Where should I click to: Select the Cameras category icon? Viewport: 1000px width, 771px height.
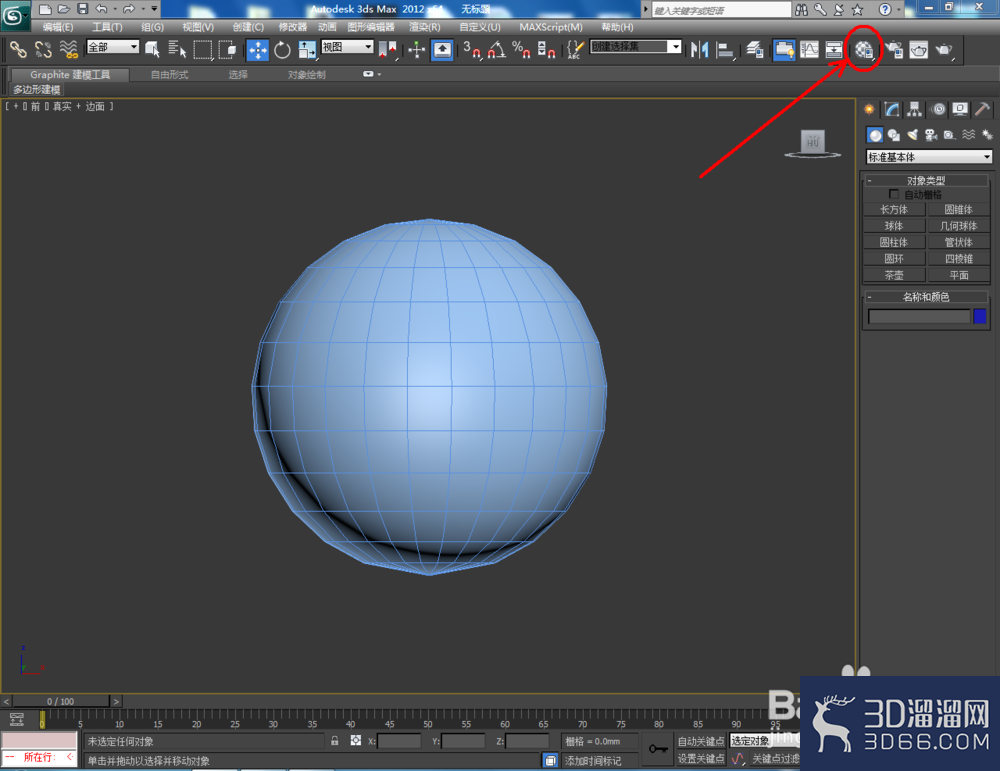click(931, 135)
